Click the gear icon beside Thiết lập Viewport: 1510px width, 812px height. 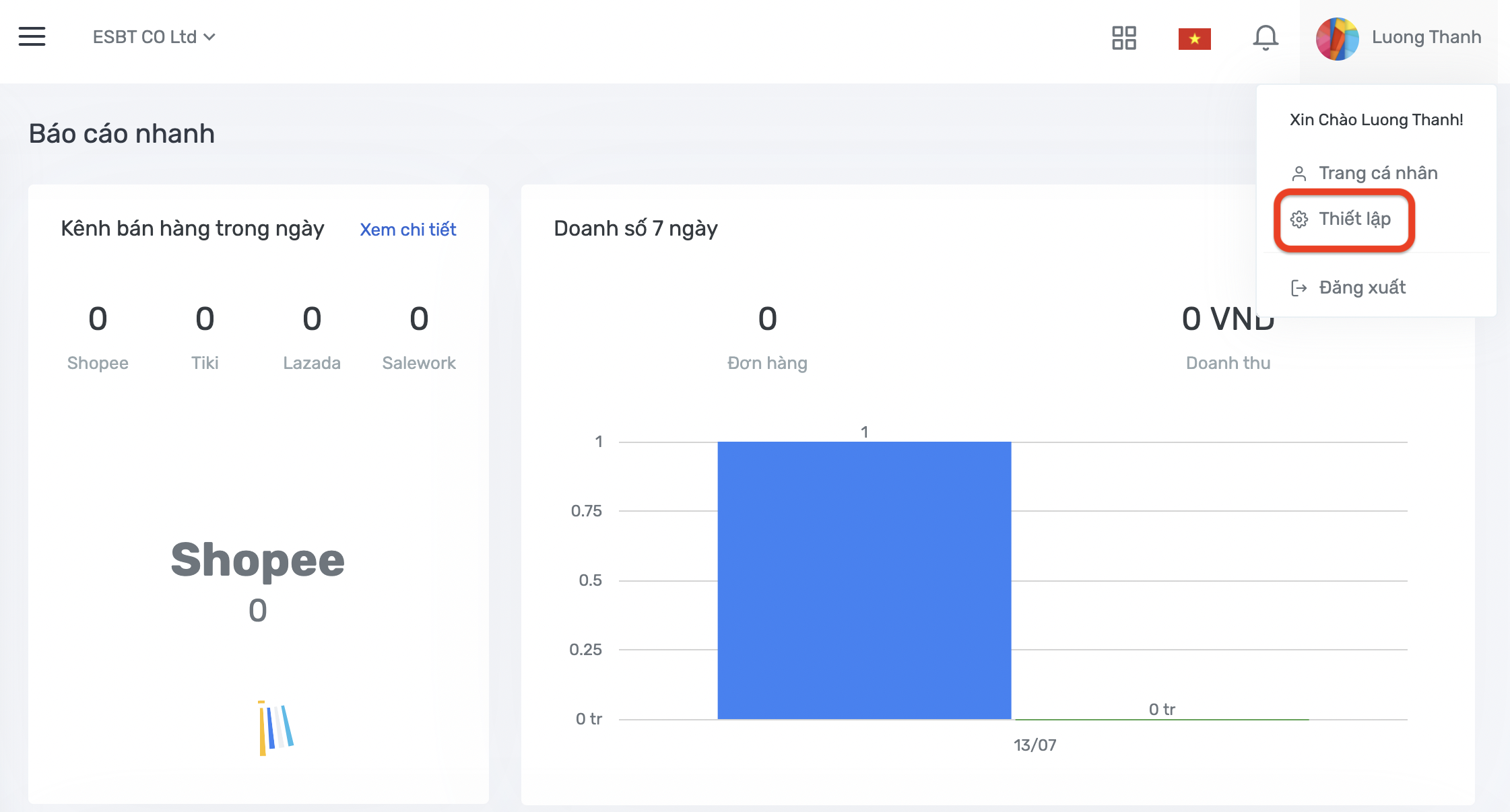[1299, 219]
